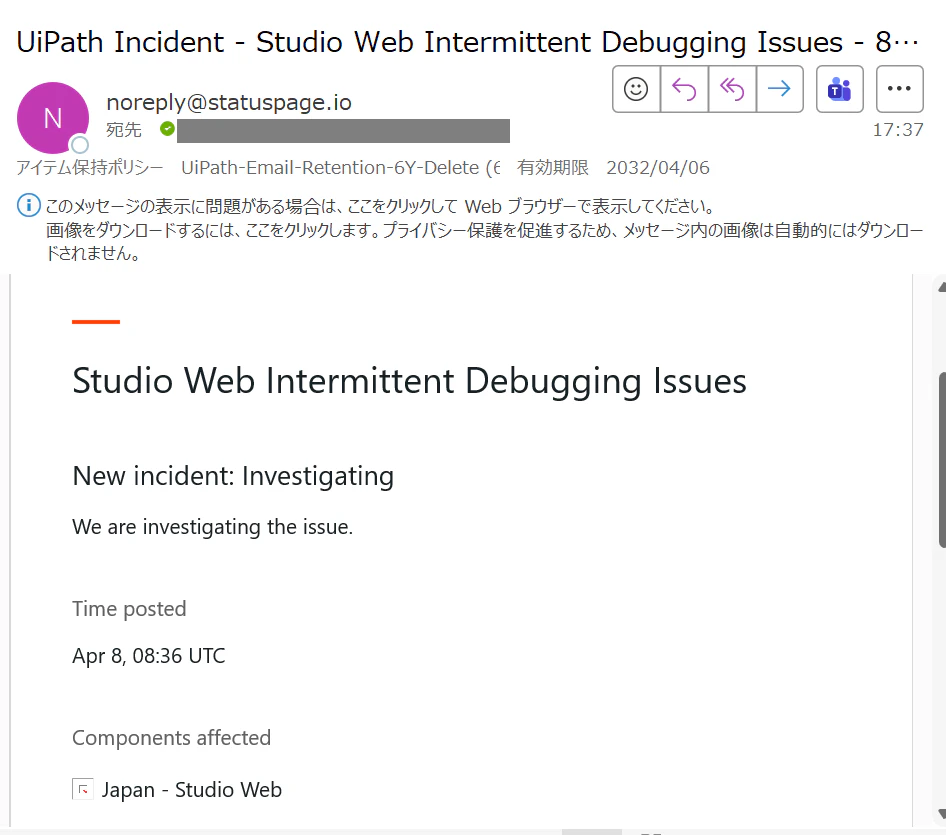Click the UiPath-Email-Retention-6Y-Delete policy text
Screen dimensions: 946x835
click(x=341, y=167)
